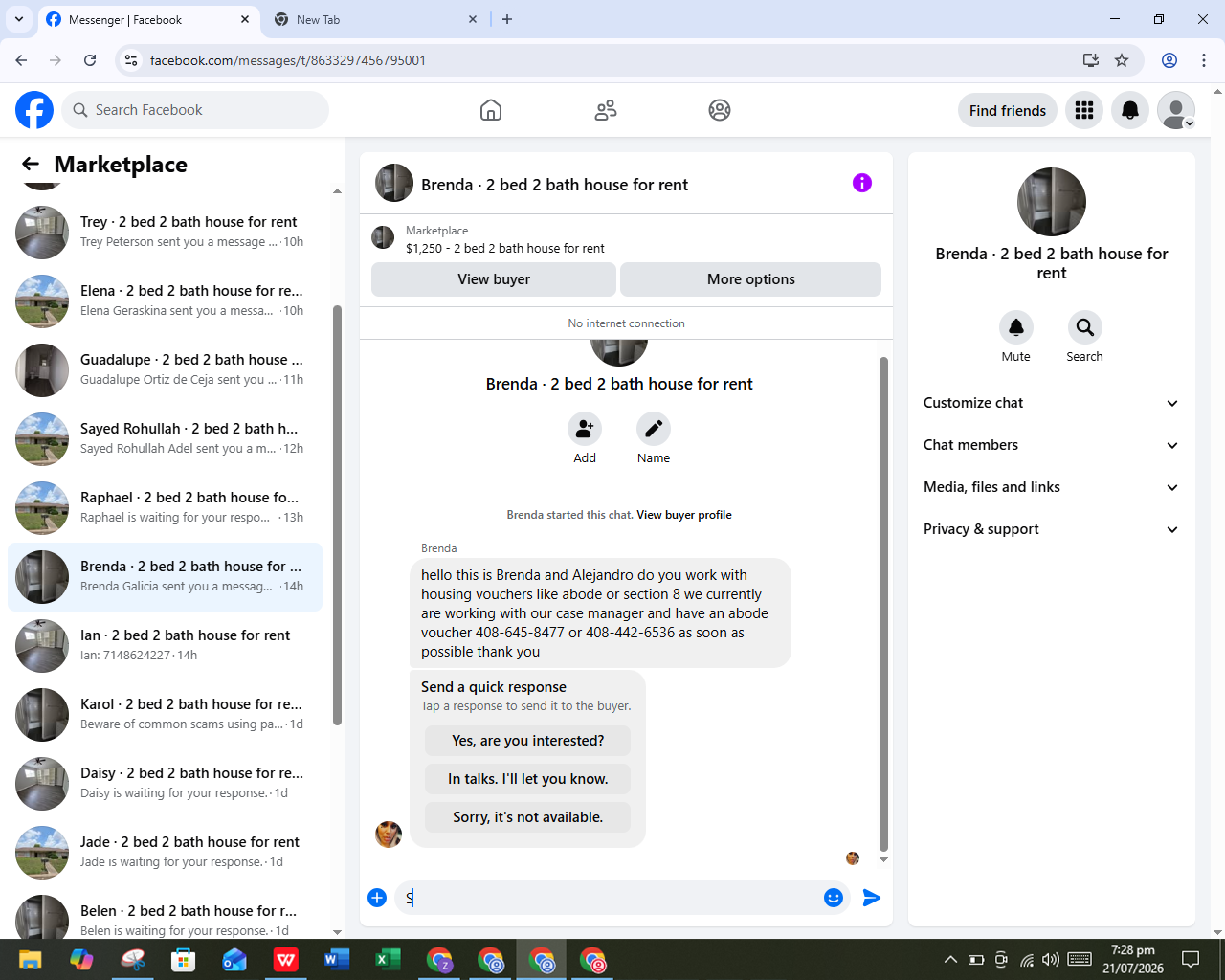
Task: Click the browser address bar URL
Action: (288, 60)
